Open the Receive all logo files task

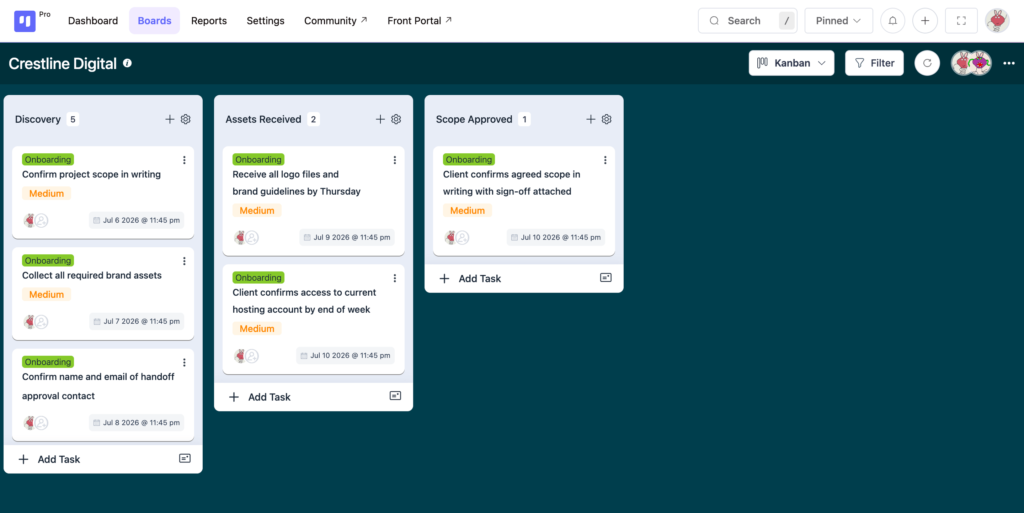coord(296,183)
